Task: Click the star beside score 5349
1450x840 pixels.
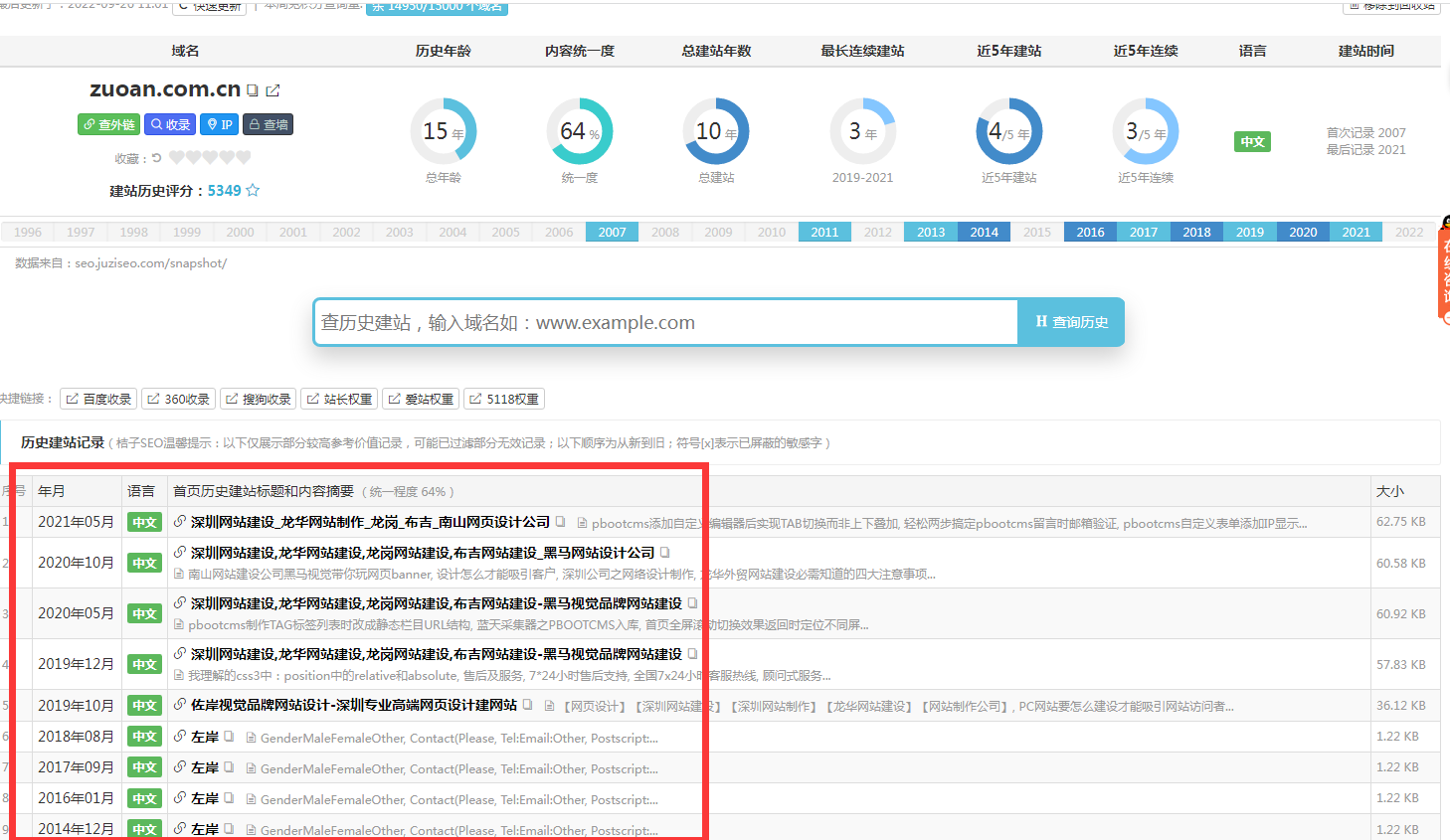Action: tap(253, 190)
